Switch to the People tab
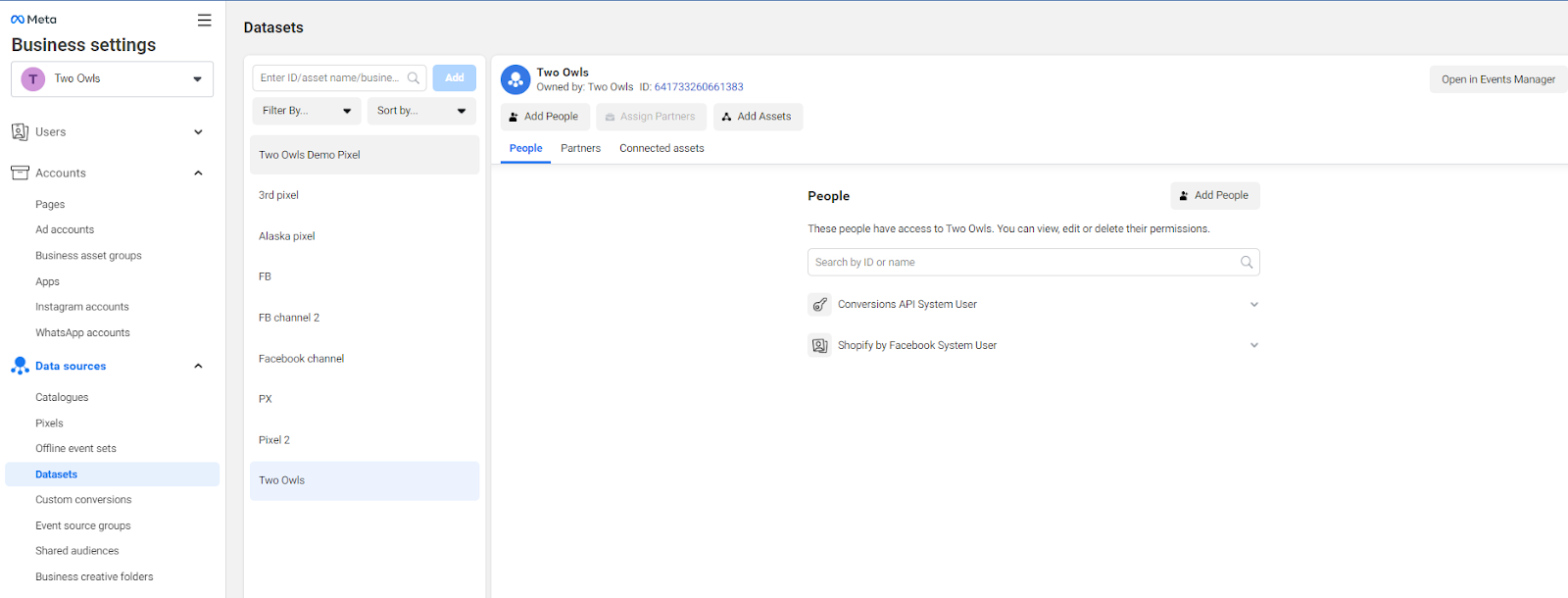The image size is (1568, 598). pos(525,149)
